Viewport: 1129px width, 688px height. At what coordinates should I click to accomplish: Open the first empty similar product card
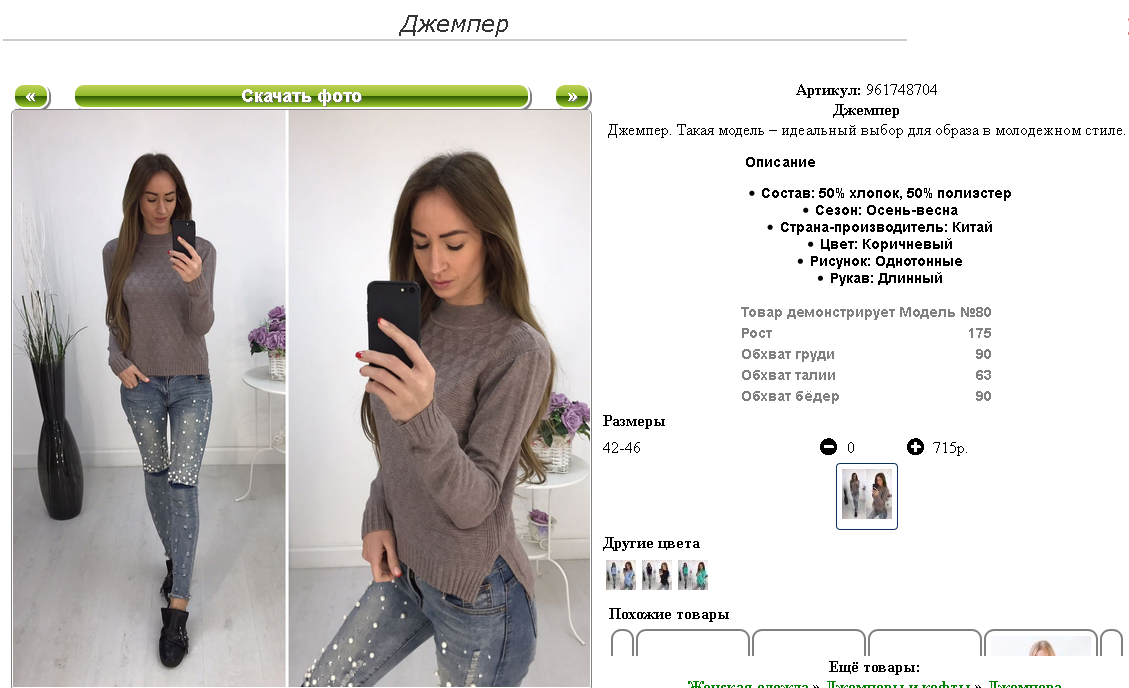(x=693, y=643)
